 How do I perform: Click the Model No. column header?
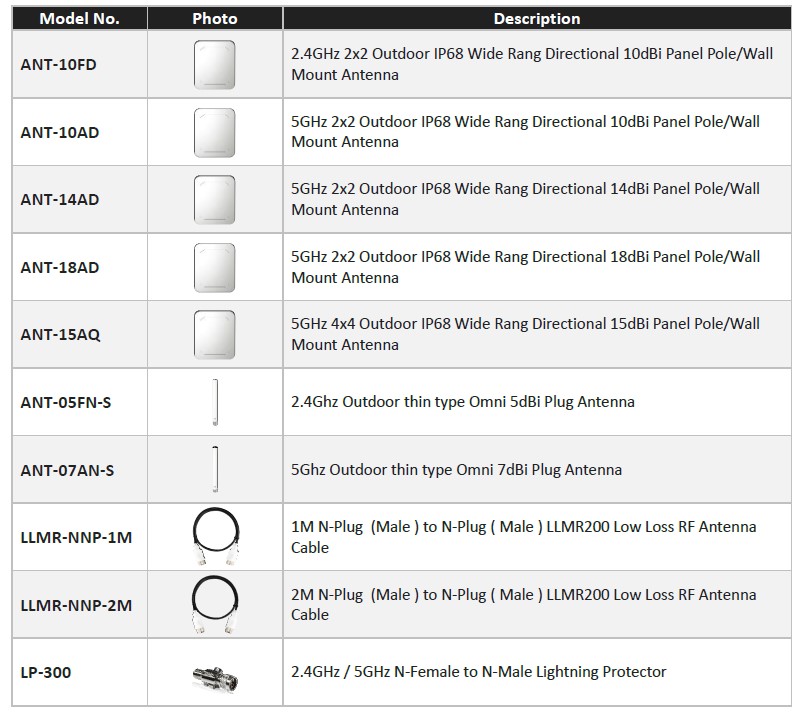click(79, 18)
